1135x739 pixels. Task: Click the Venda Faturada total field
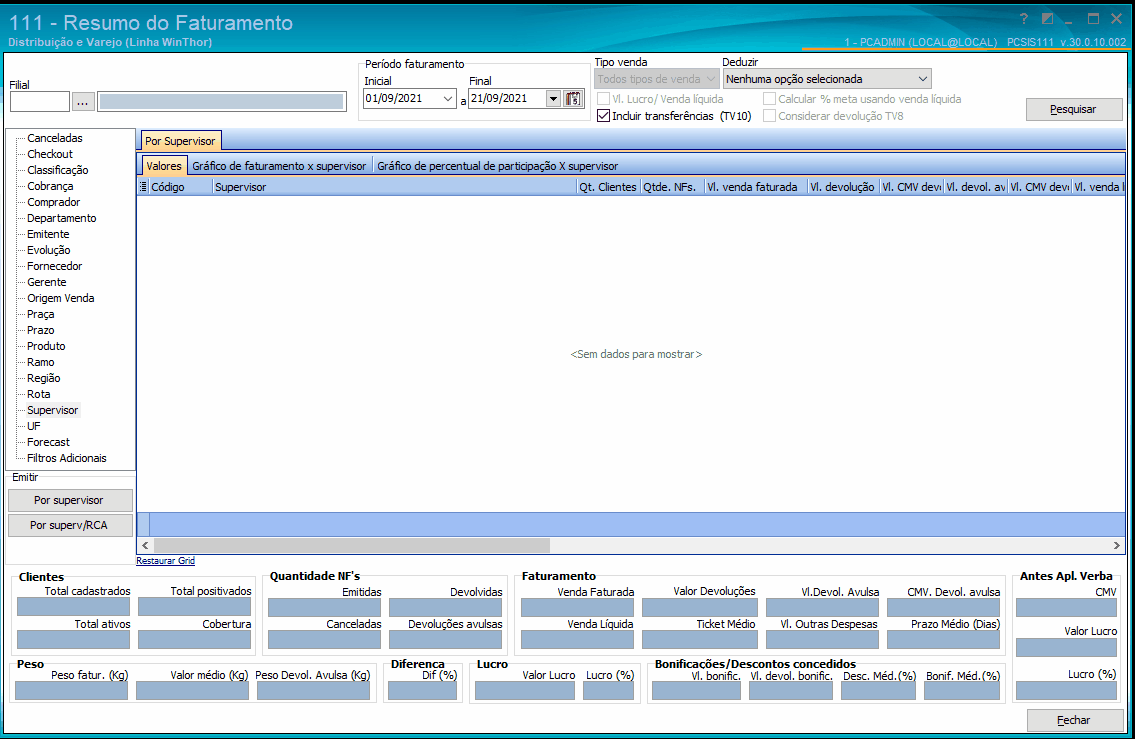578,608
